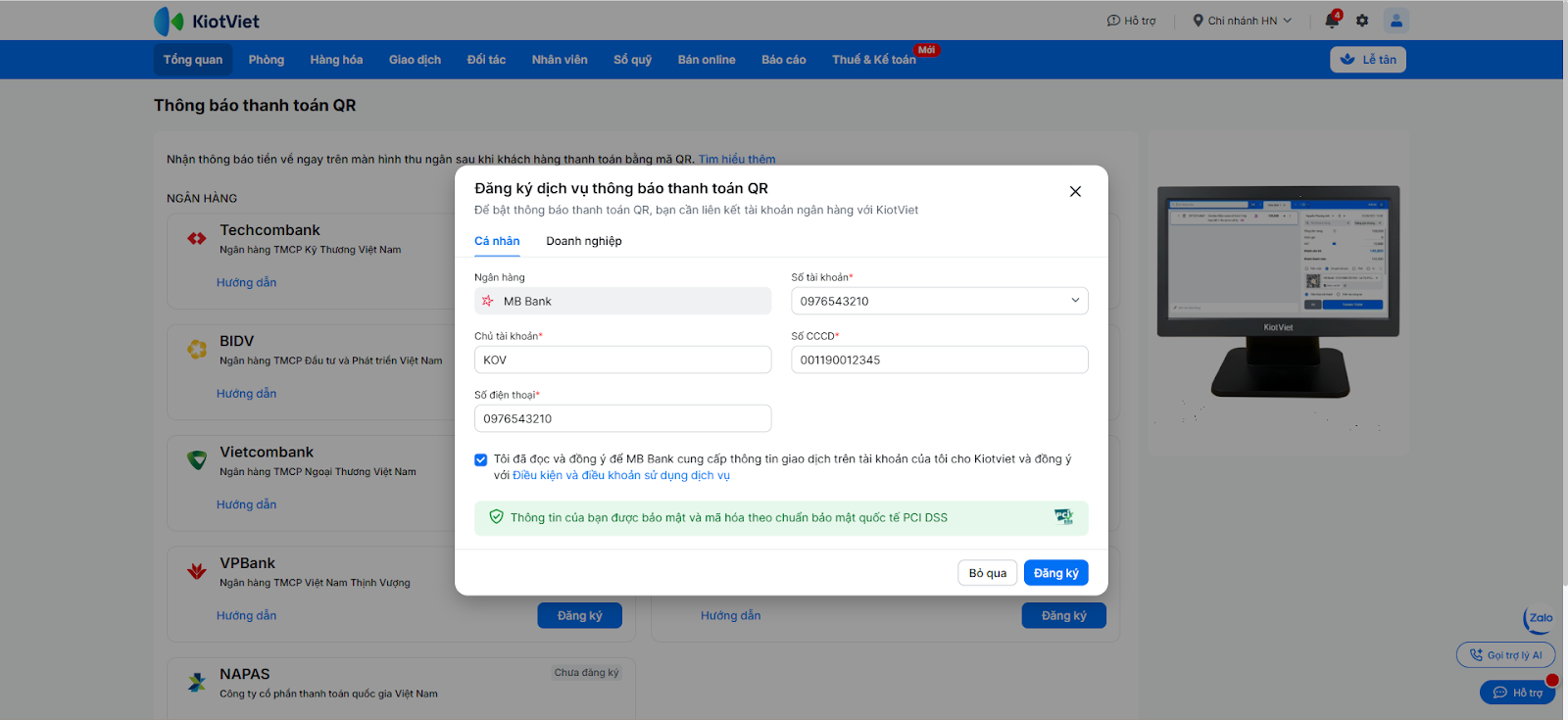Open the Tìm hiểu thêm link
This screenshot has width=1568, height=720.
tap(737, 159)
